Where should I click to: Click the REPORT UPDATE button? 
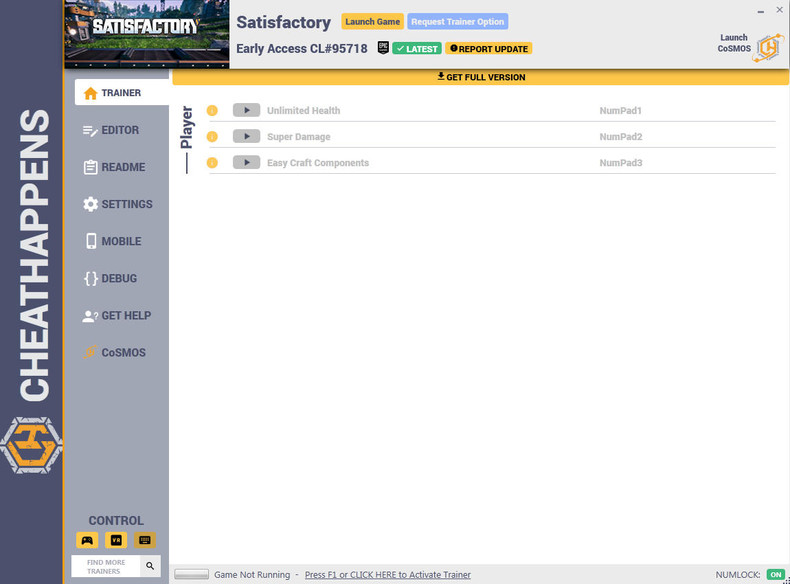(x=489, y=49)
